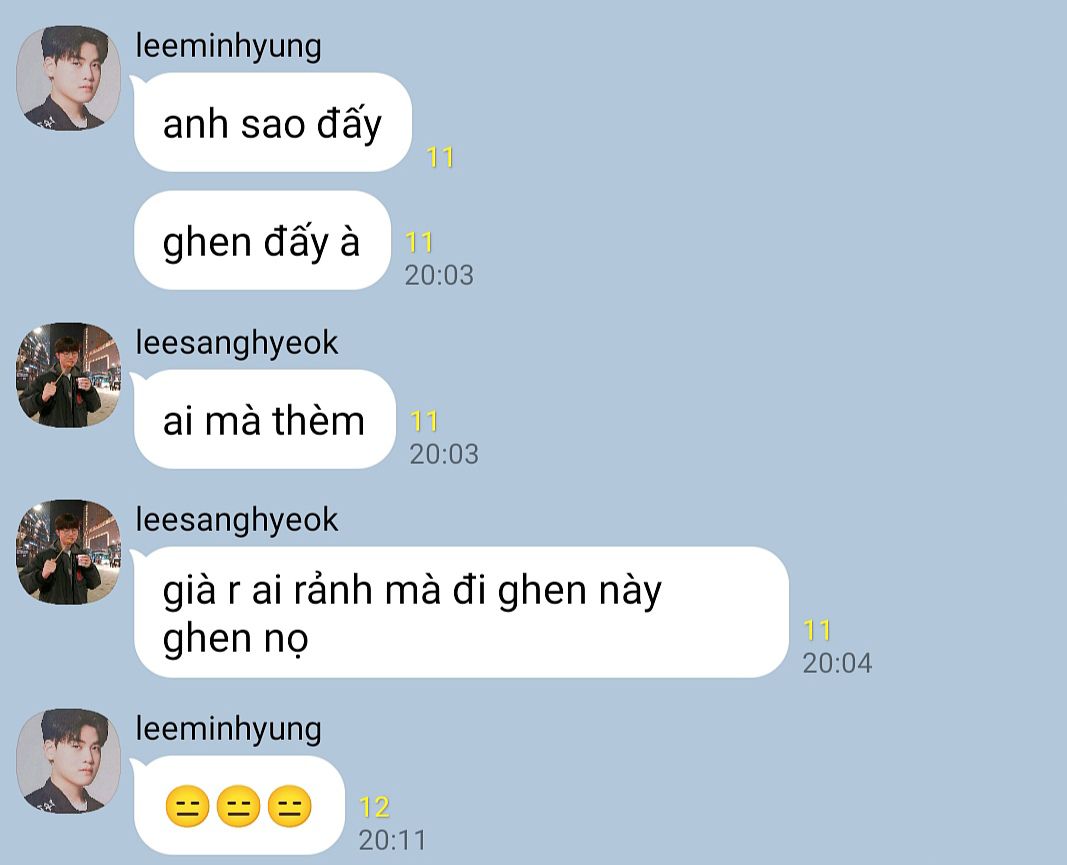The width and height of the screenshot is (1067, 865).
Task: Open the leesanghyeok name above the 'già r' message
Action: [237, 521]
